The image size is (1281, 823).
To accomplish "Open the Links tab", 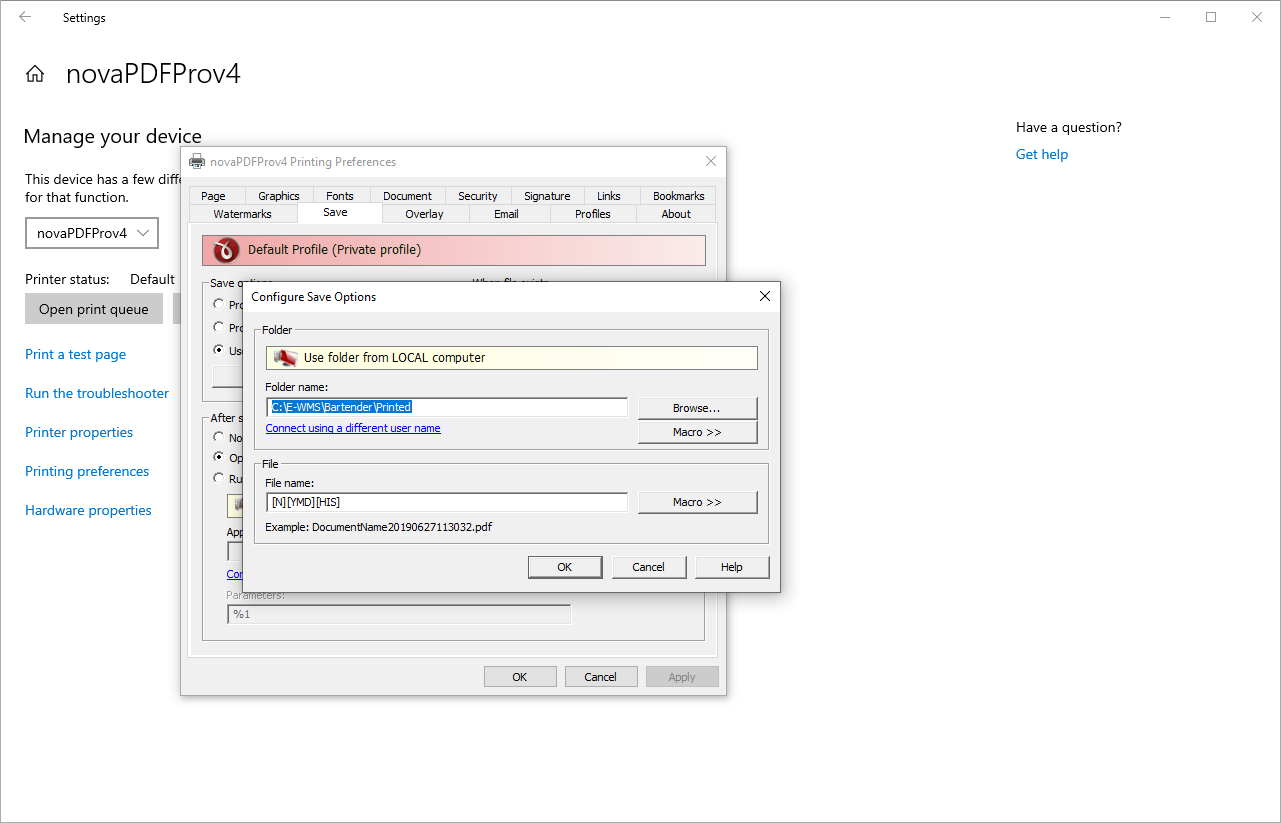I will [609, 196].
